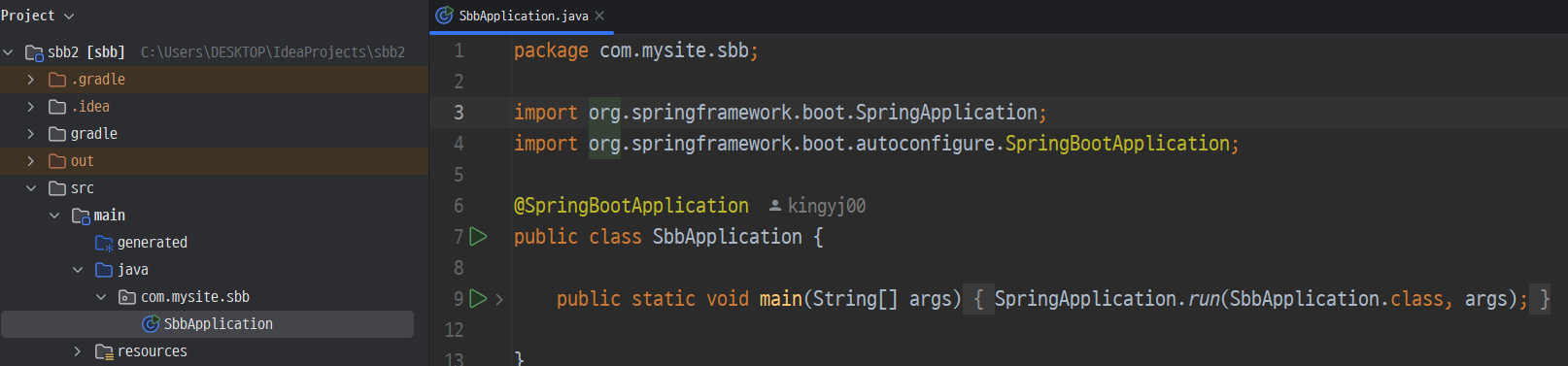Select the SbbApplication.java editor tab
This screenshot has height=366, width=1568.
pyautogui.click(x=523, y=16)
